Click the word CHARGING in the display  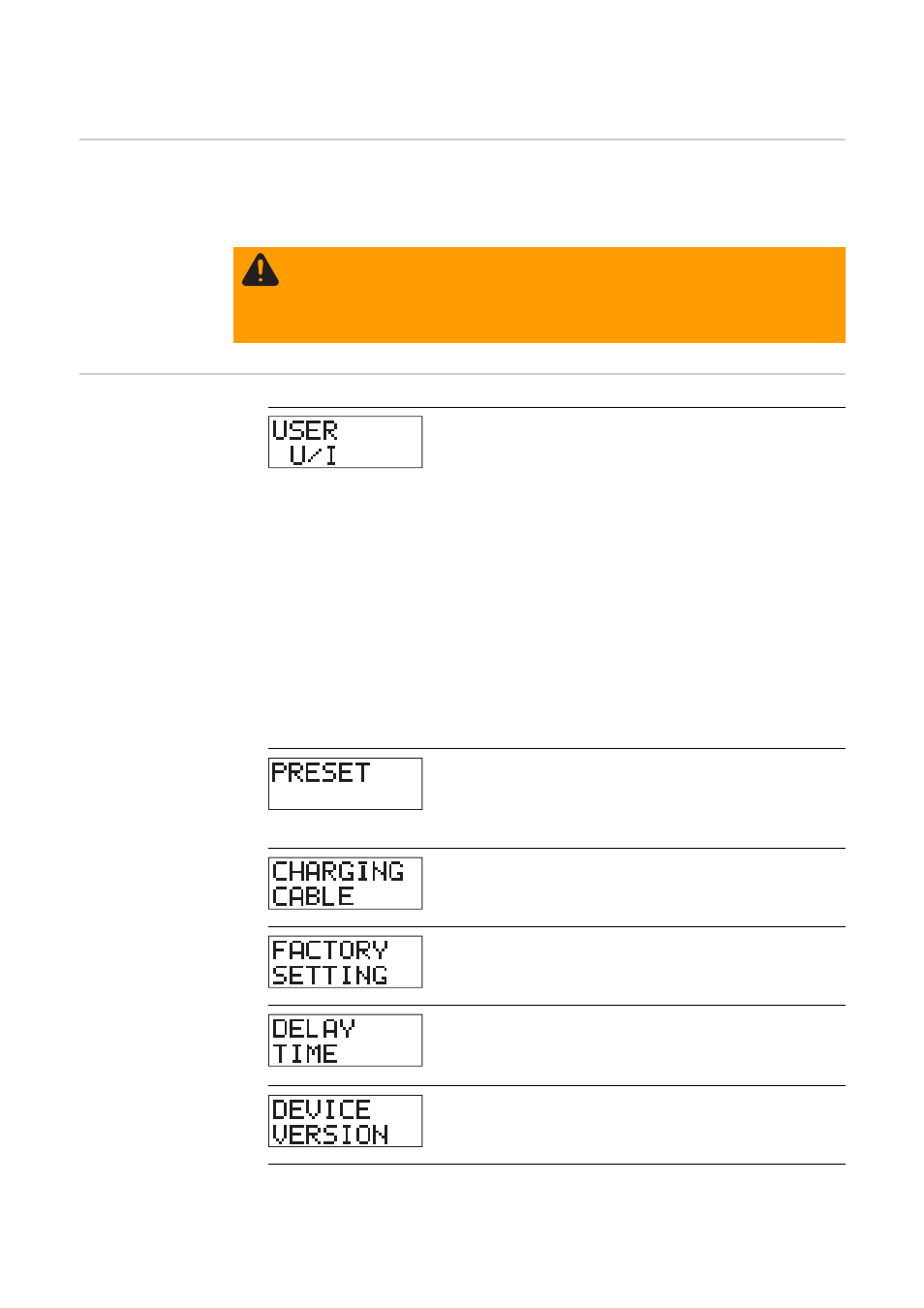tap(338, 871)
